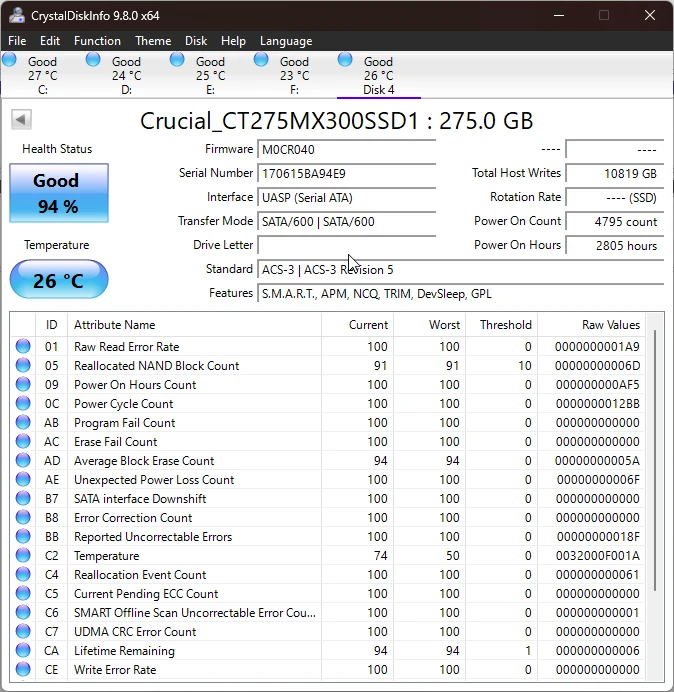Open the Theme menu
674x692 pixels.
tap(153, 41)
